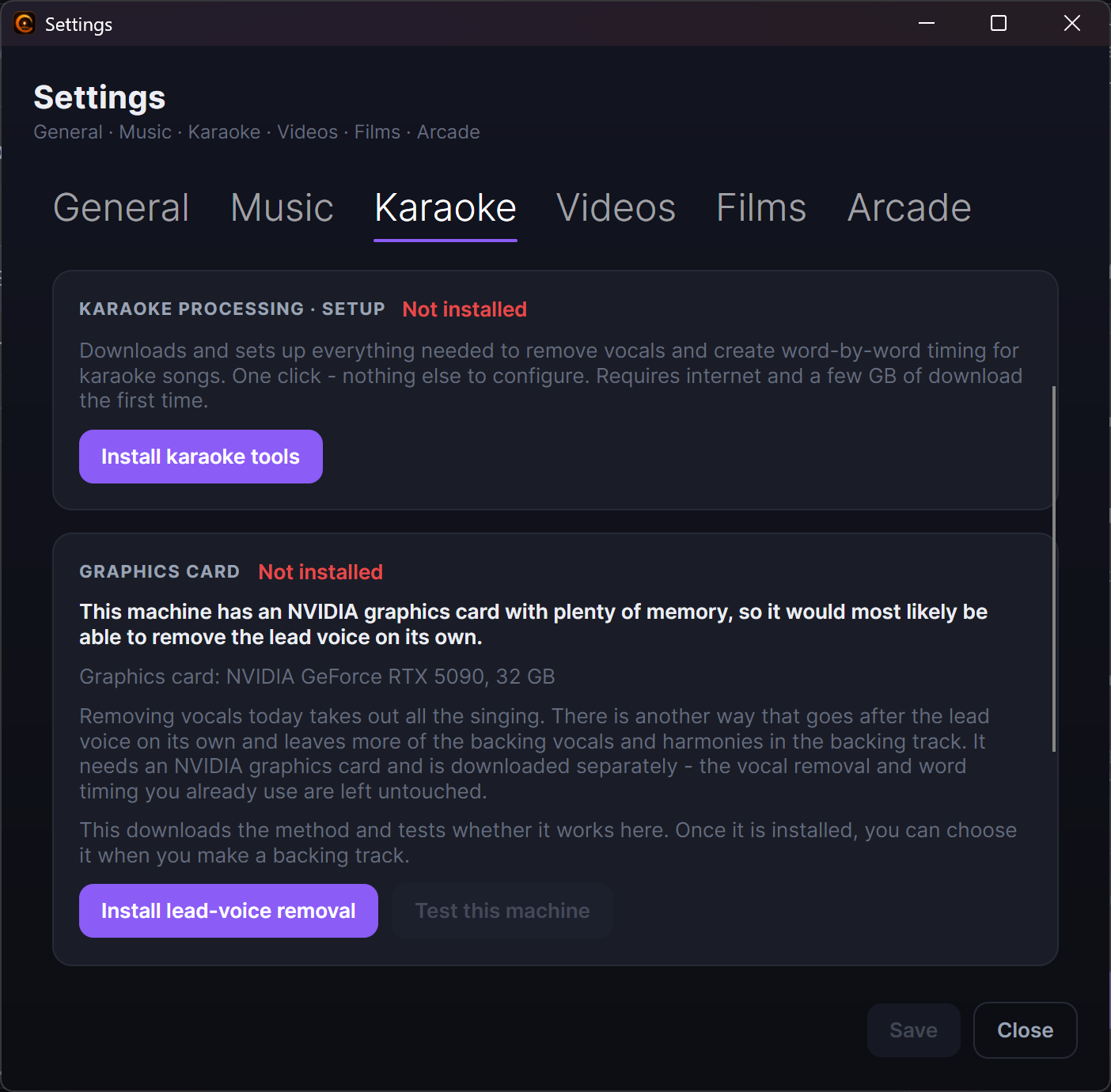Click the 'This downloads the method' paragraph
The width and height of the screenshot is (1111, 1092).
coord(548,843)
